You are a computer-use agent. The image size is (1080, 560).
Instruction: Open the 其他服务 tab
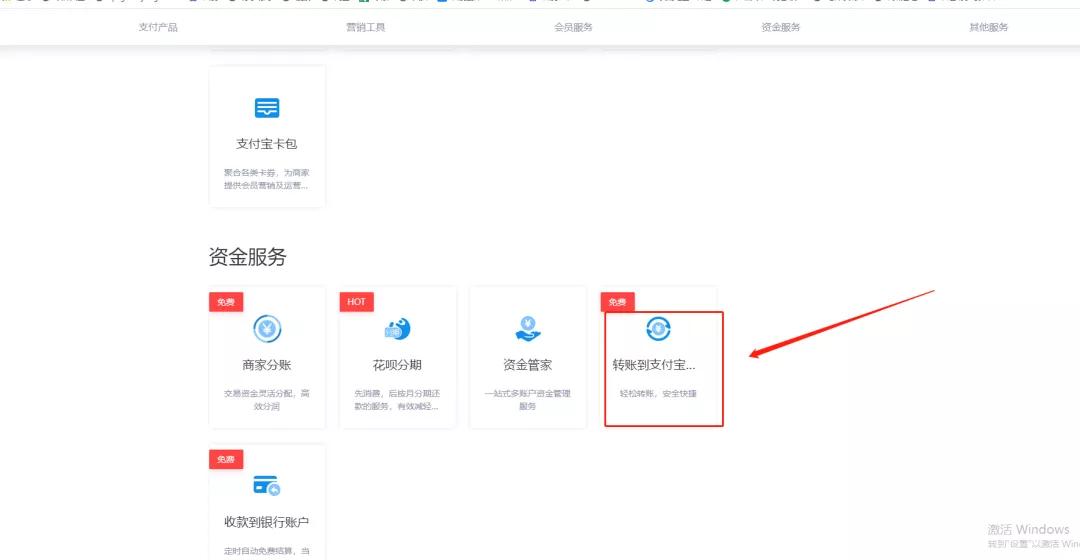click(988, 27)
